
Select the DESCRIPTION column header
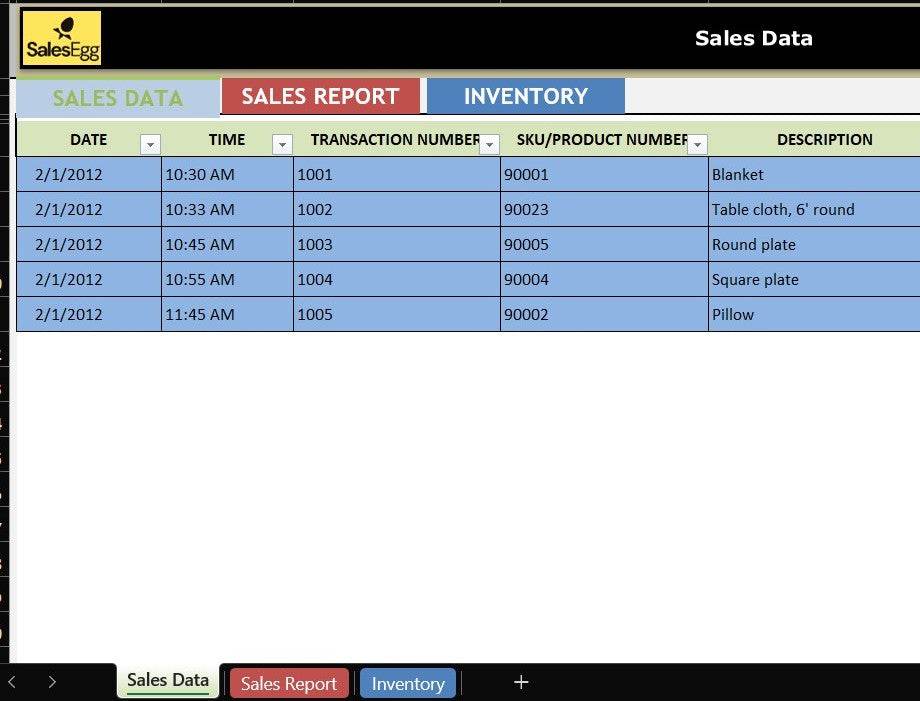pyautogui.click(x=824, y=140)
